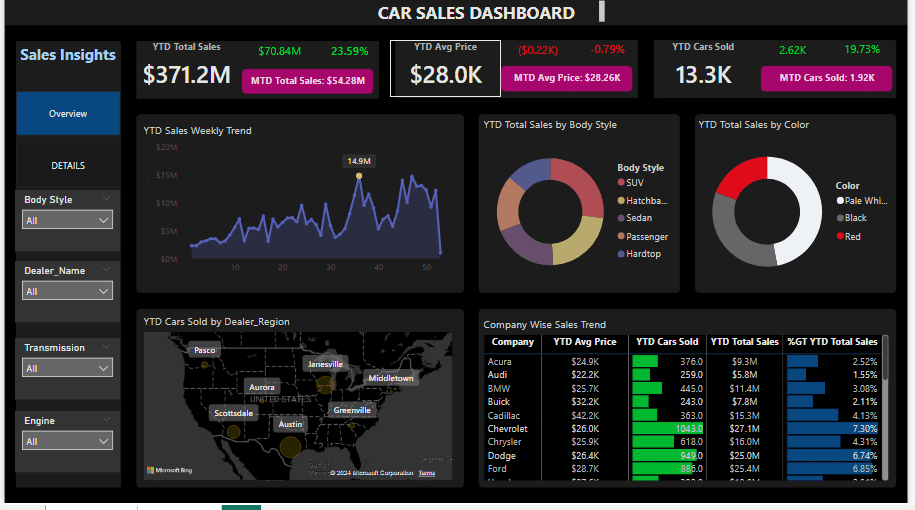This screenshot has height=510, width=915.
Task: Select Hardtop legend marker in Body Style
Action: [621, 254]
